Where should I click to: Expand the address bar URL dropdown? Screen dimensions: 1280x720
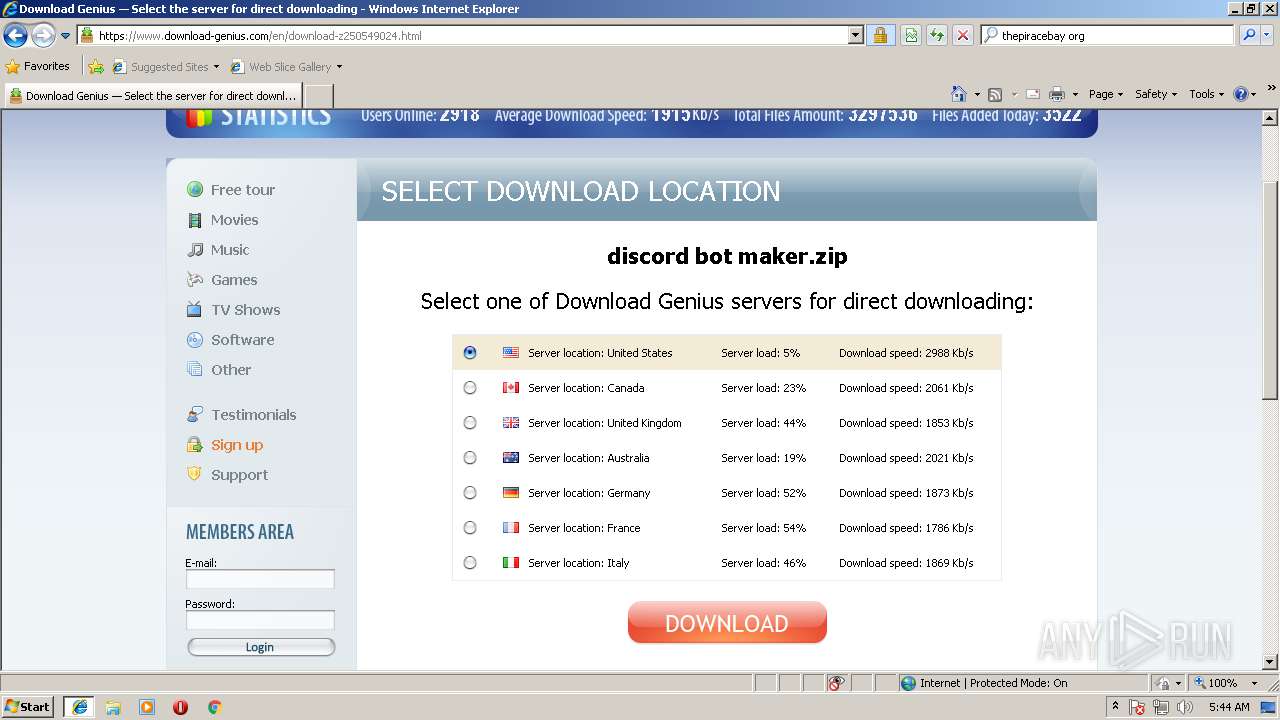click(x=855, y=35)
